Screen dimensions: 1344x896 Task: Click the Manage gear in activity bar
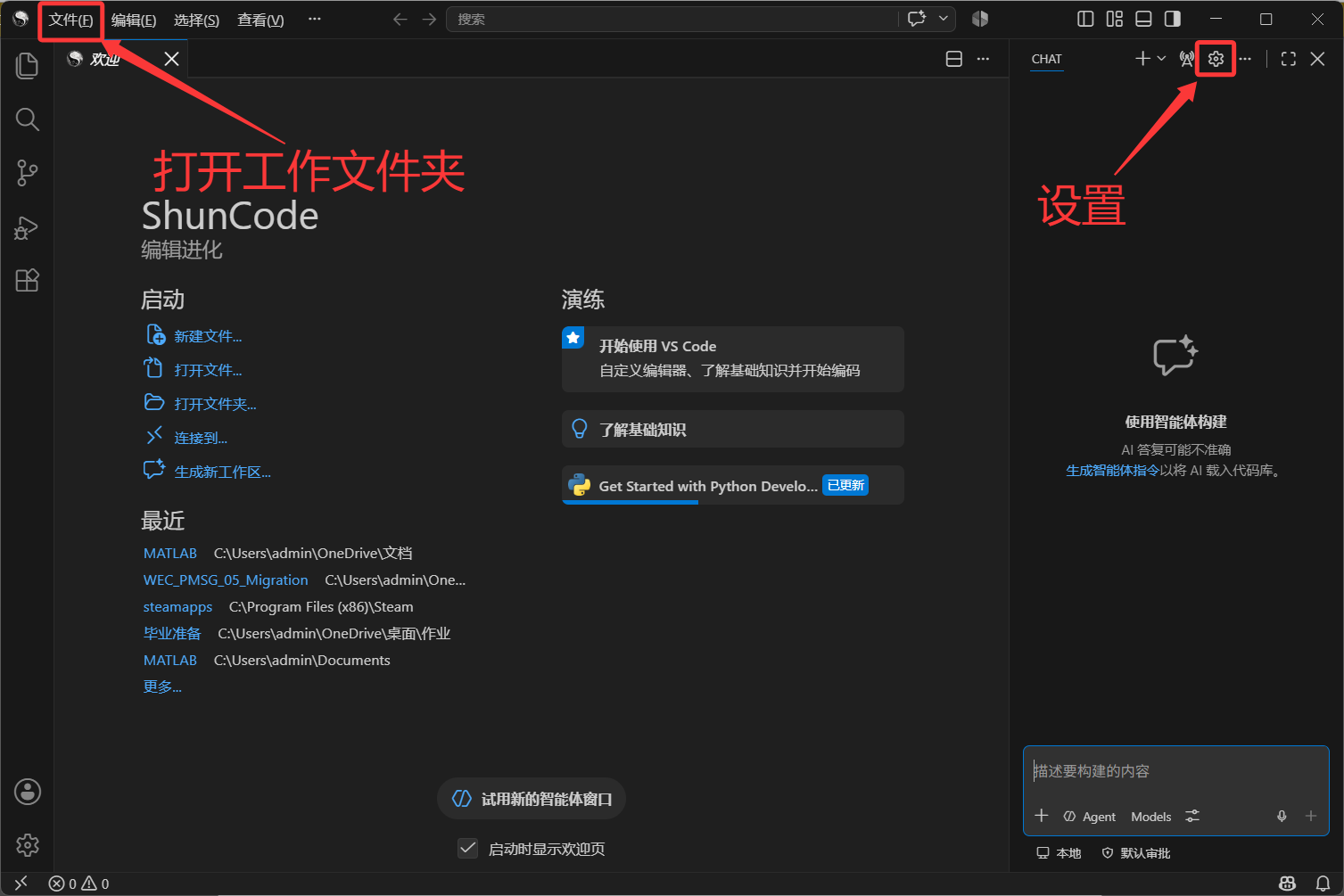[x=28, y=844]
